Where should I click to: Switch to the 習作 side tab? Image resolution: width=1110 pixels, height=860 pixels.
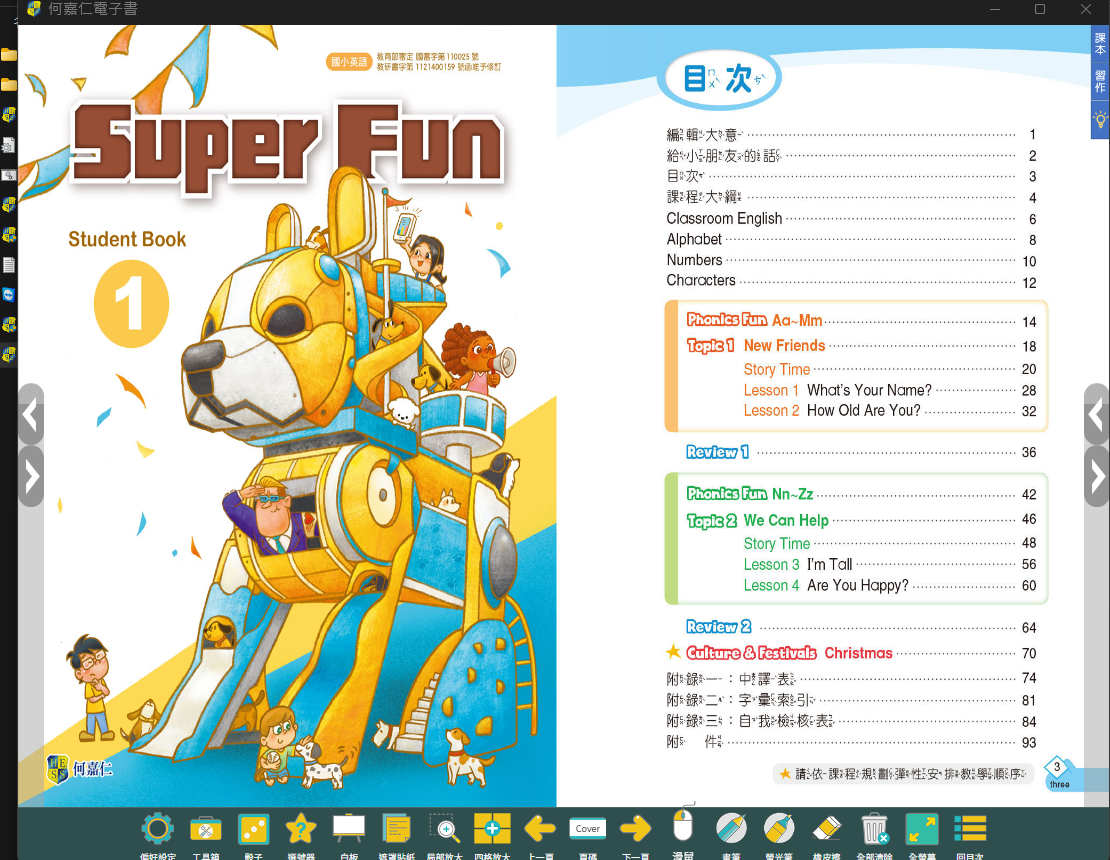pyautogui.click(x=1100, y=81)
